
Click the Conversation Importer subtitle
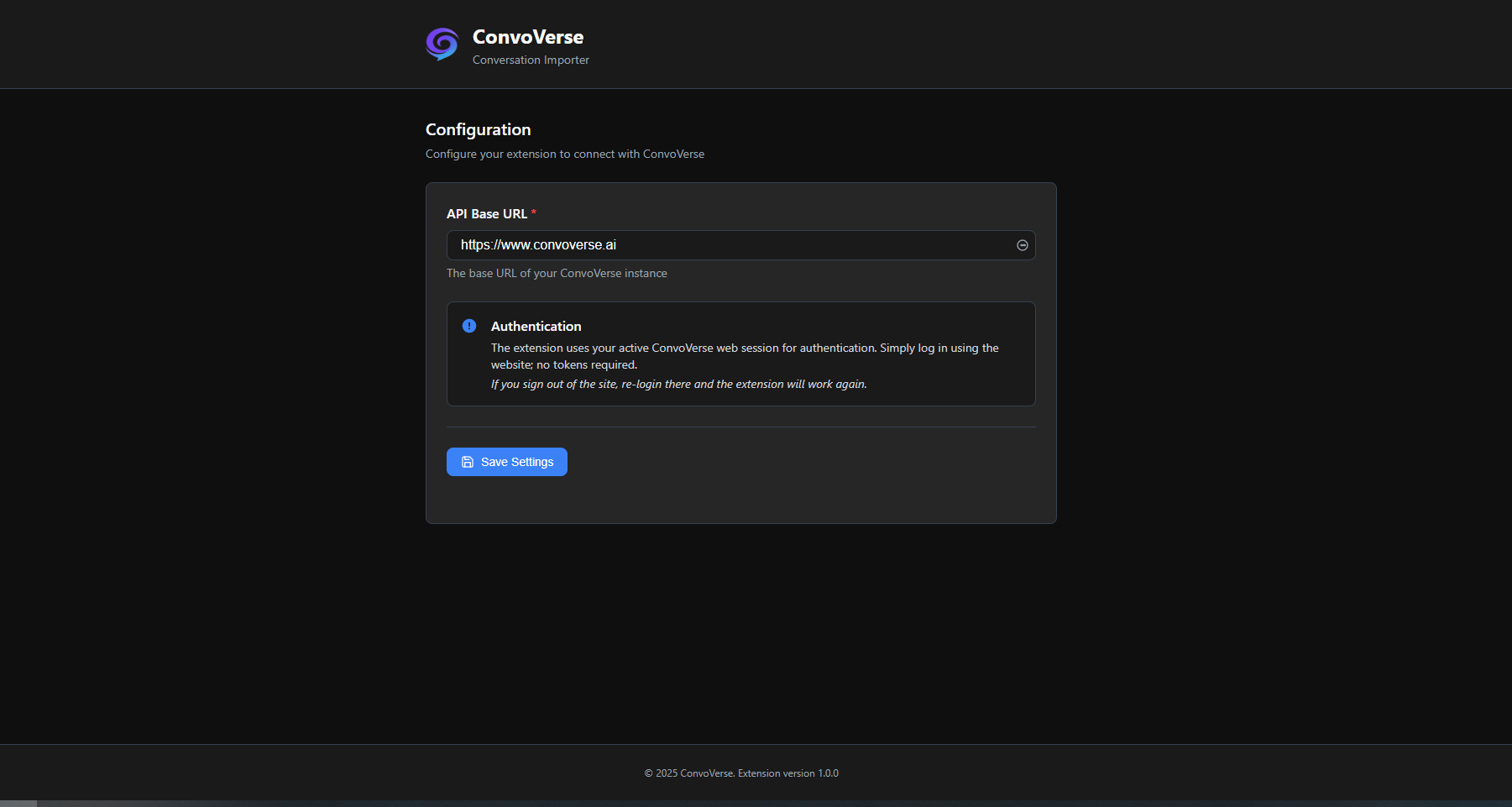tap(531, 60)
